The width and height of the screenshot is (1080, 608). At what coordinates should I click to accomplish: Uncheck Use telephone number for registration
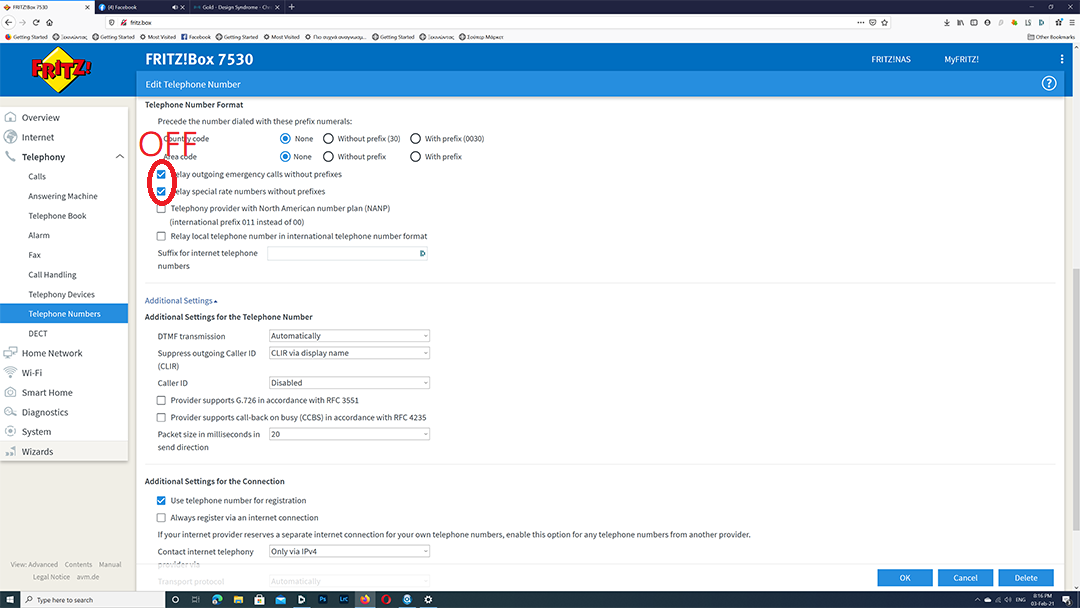coord(161,501)
